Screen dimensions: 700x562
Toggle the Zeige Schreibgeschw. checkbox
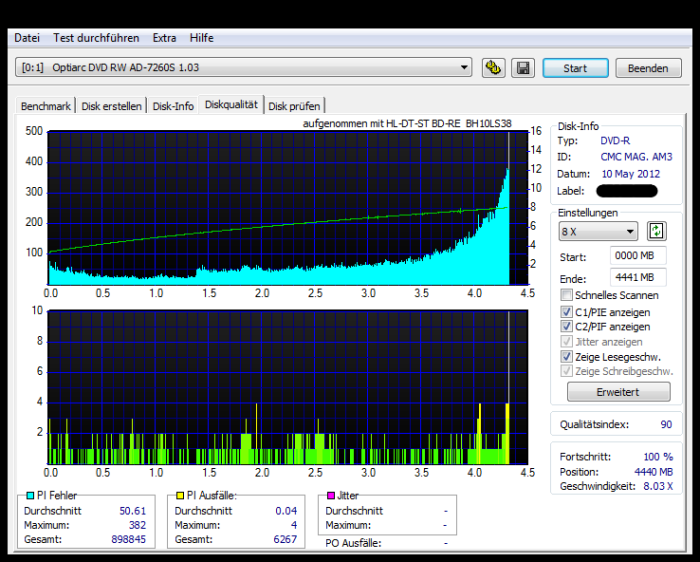(x=567, y=371)
